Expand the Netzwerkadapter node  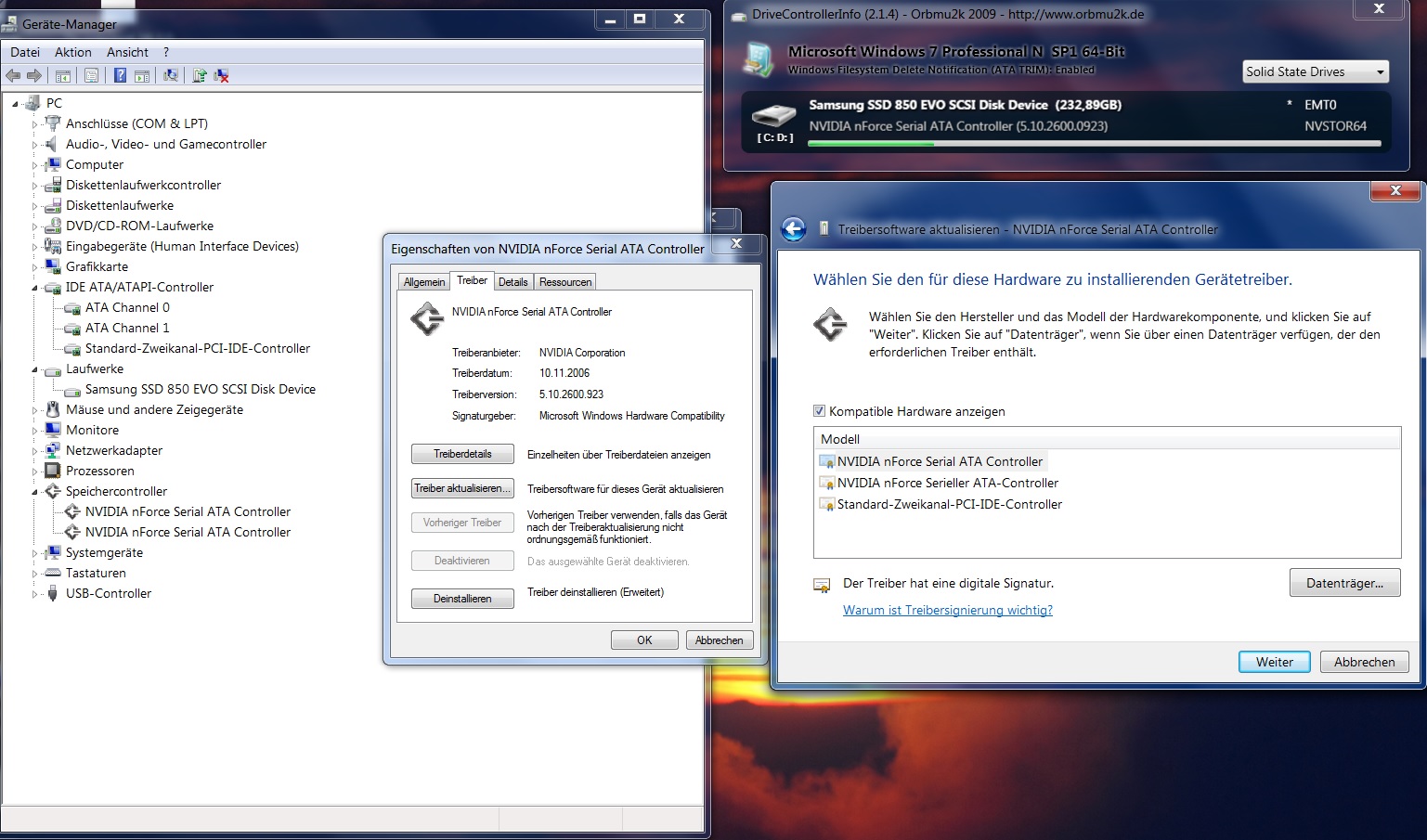(x=35, y=450)
